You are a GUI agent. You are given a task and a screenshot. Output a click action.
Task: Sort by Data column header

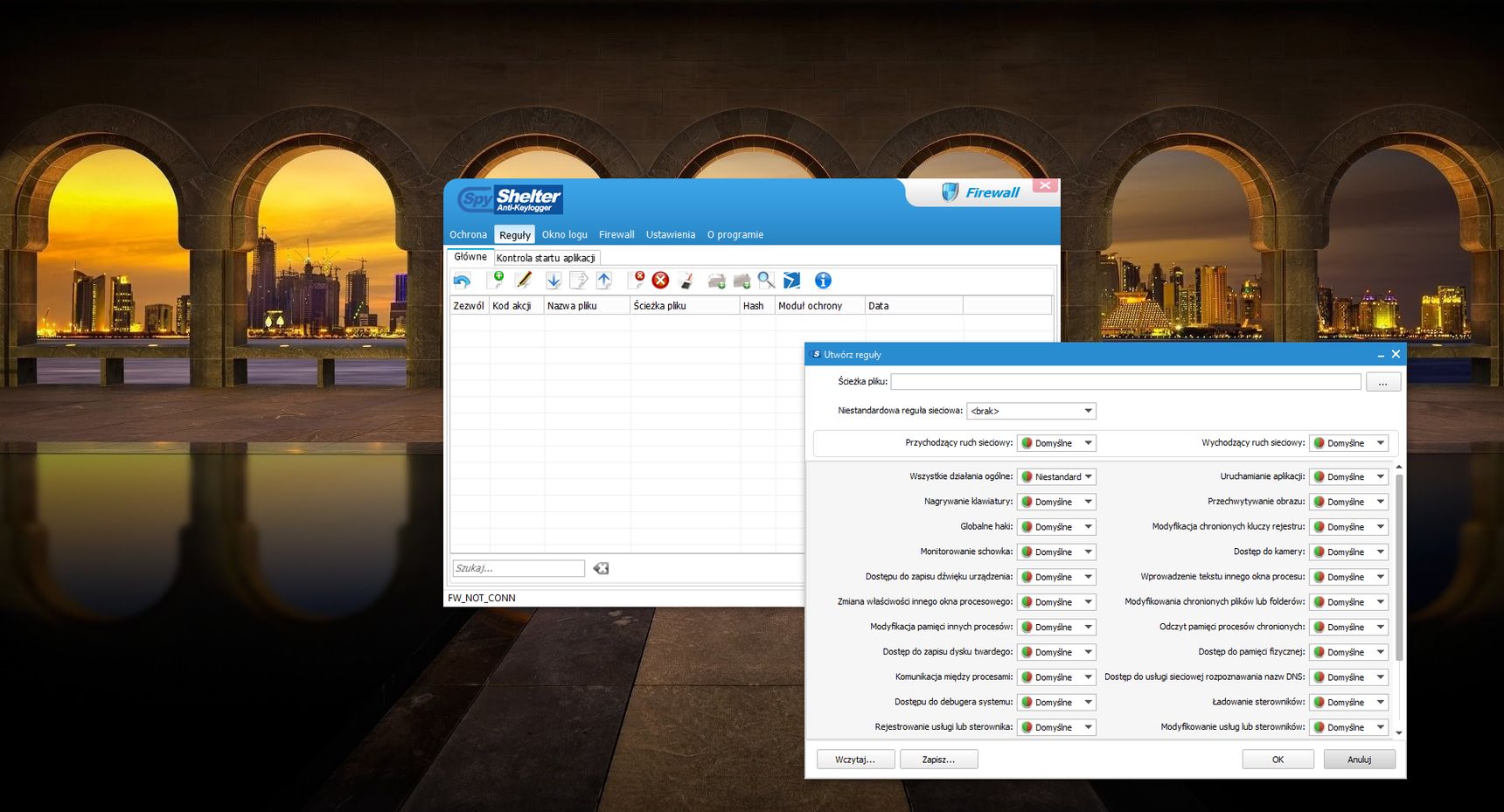(914, 306)
